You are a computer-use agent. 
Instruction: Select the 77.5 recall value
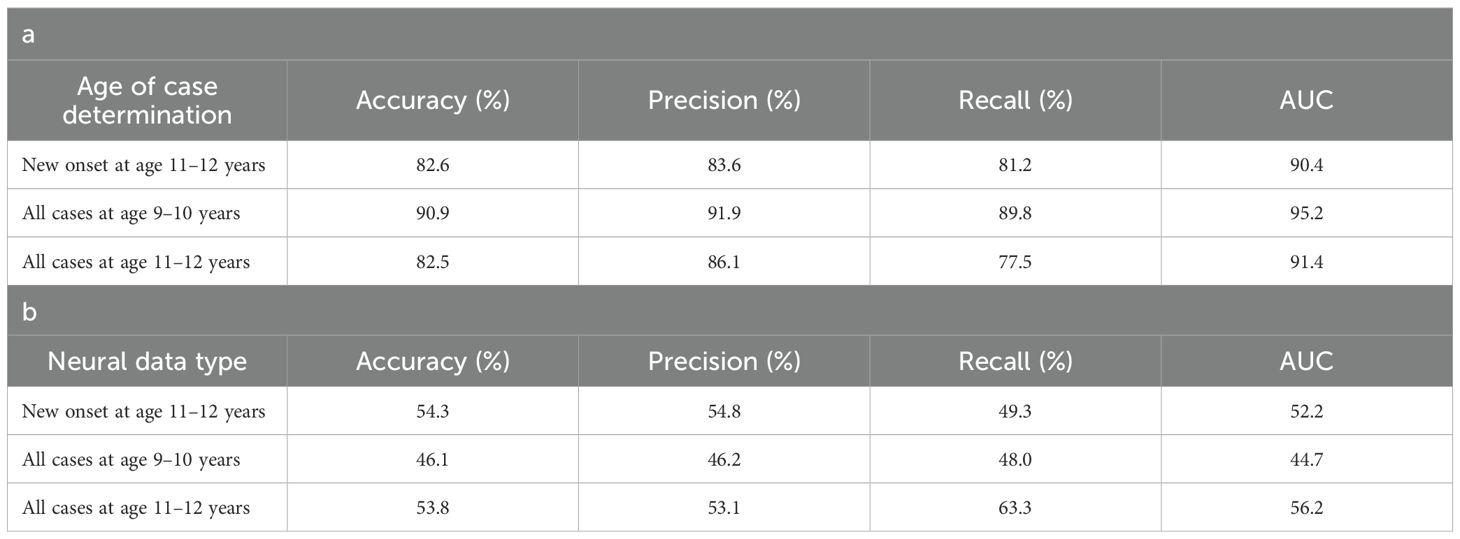[1015, 262]
